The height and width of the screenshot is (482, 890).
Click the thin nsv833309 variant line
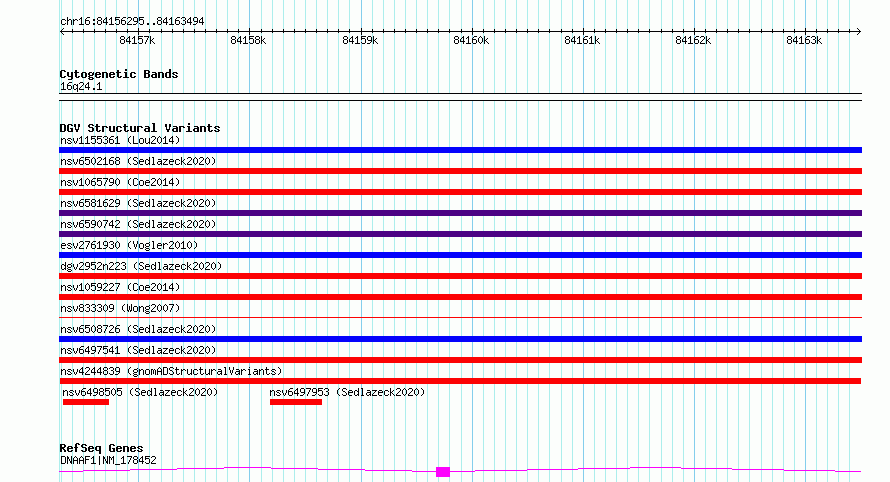[x=460, y=318]
